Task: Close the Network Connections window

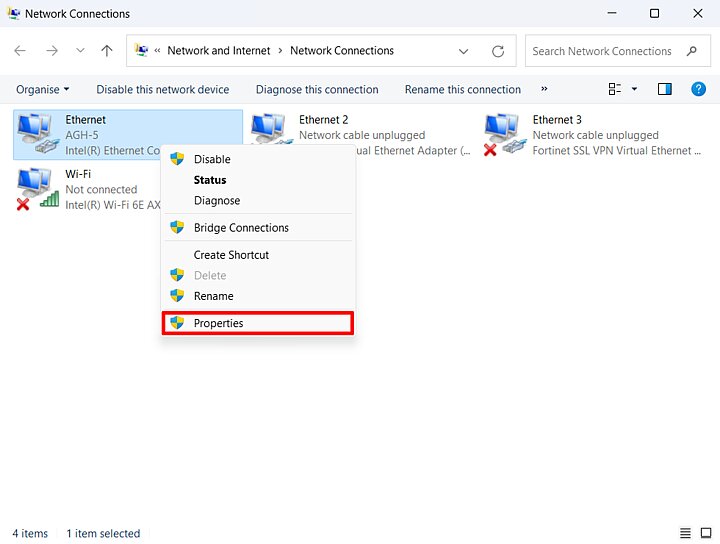Action: 698,13
